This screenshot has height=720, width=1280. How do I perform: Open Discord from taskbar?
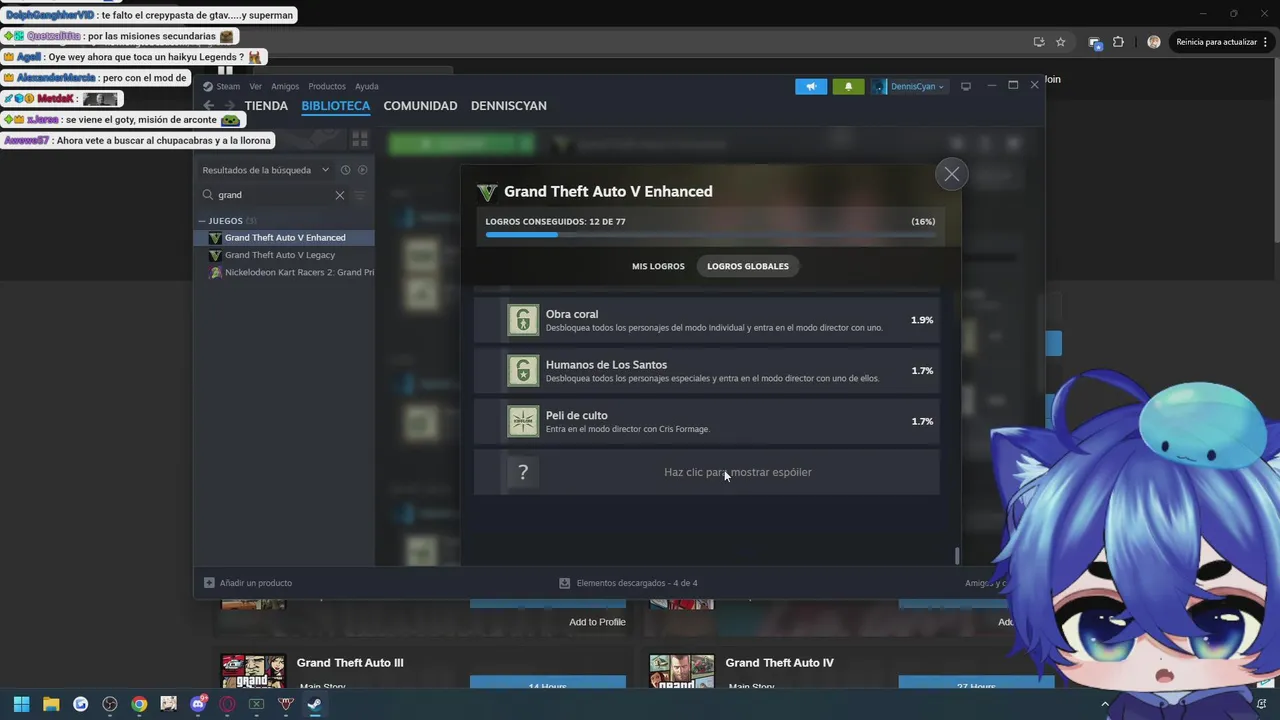[198, 704]
